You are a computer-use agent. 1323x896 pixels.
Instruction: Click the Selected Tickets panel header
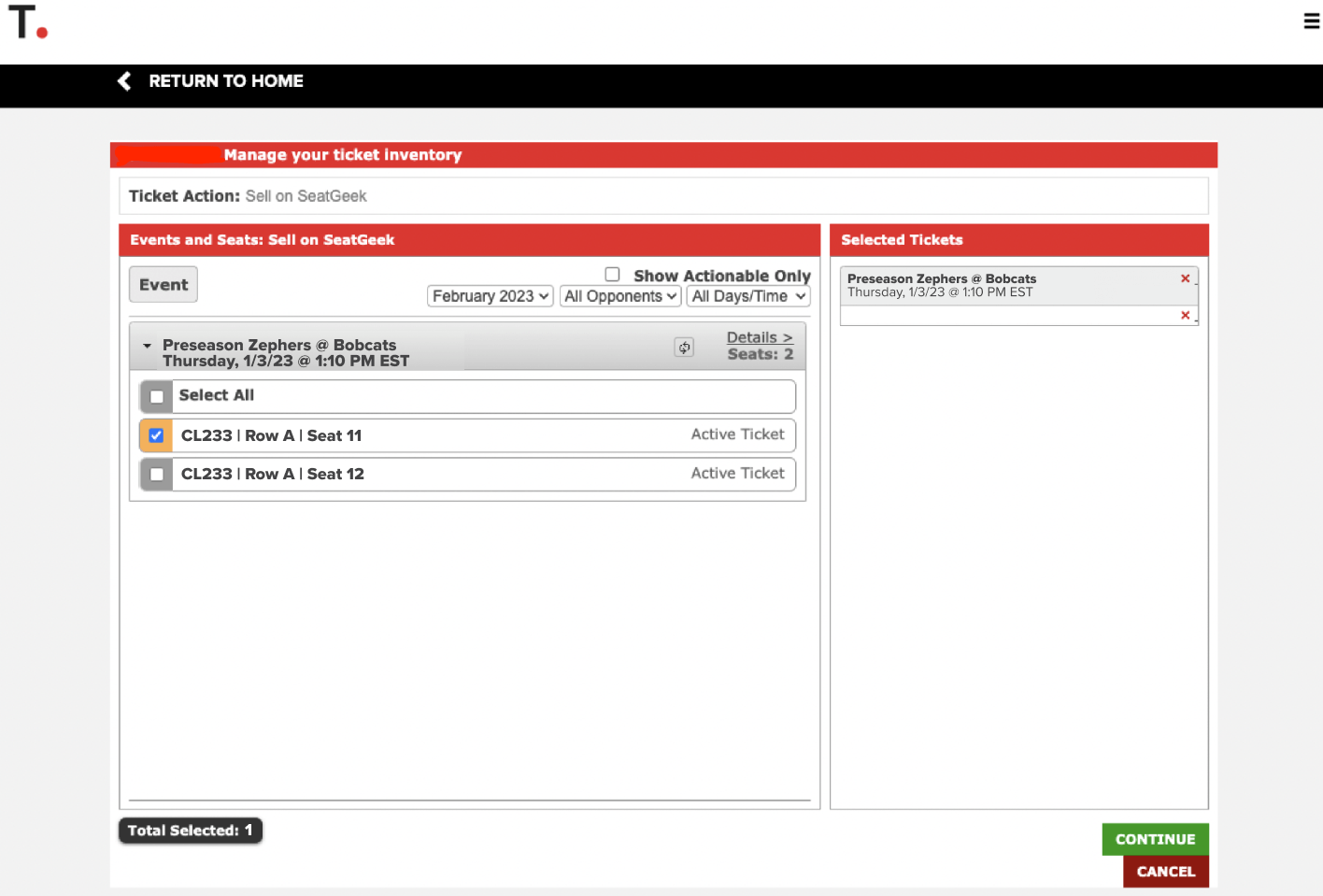[x=1019, y=240]
